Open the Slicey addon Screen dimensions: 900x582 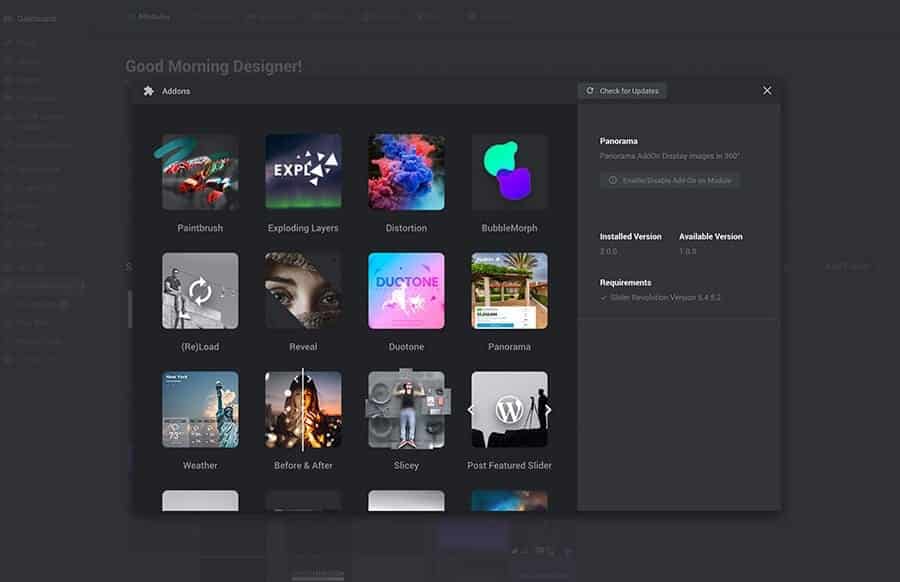click(406, 410)
